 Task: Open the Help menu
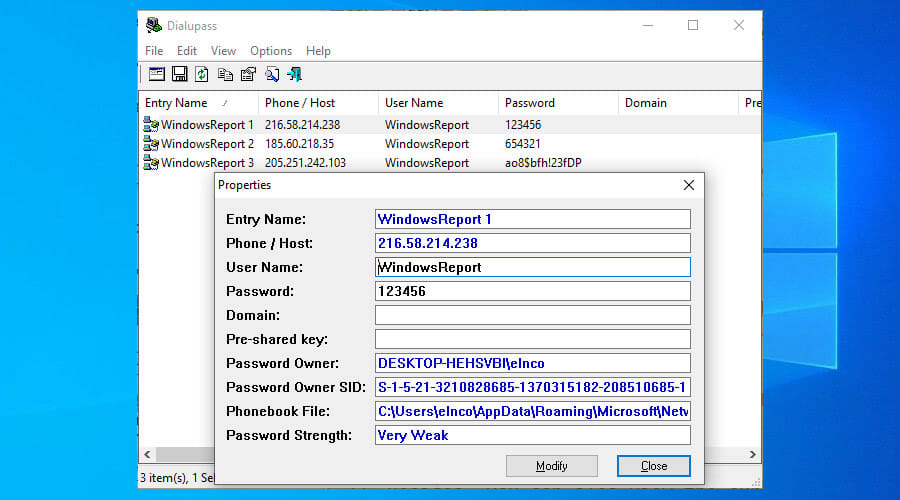(x=318, y=51)
